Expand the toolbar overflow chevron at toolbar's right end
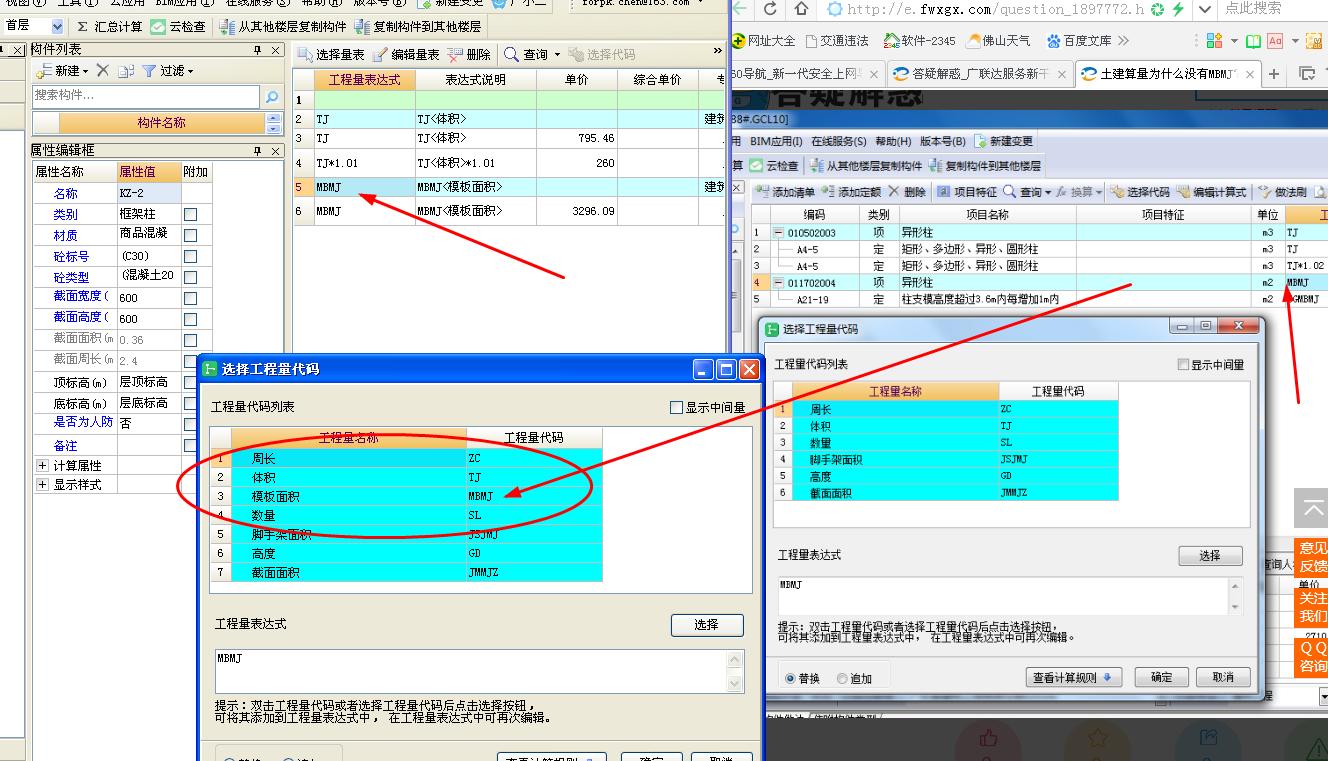The height and width of the screenshot is (761, 1328). pos(717,52)
